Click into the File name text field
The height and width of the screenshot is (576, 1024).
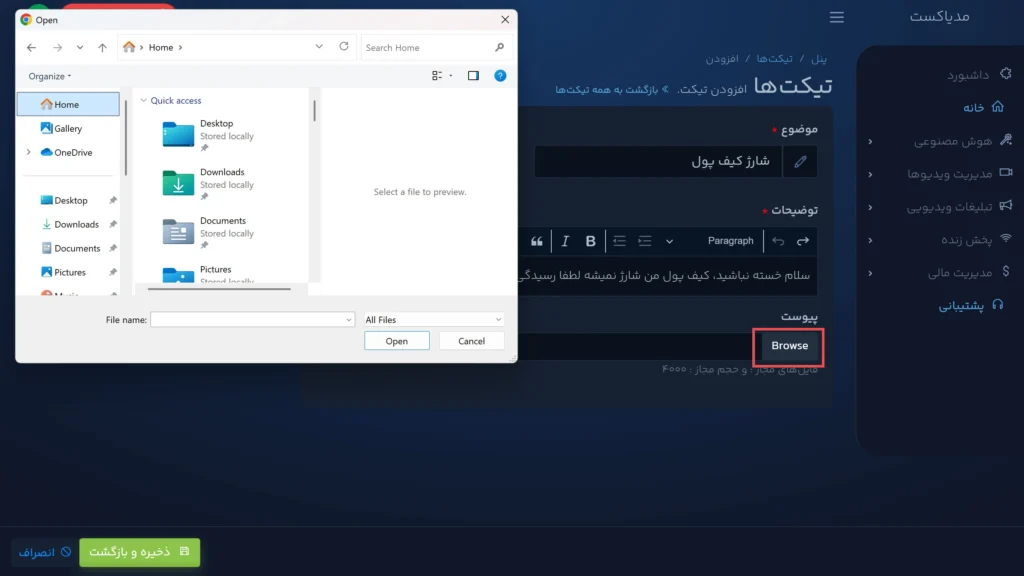250,320
